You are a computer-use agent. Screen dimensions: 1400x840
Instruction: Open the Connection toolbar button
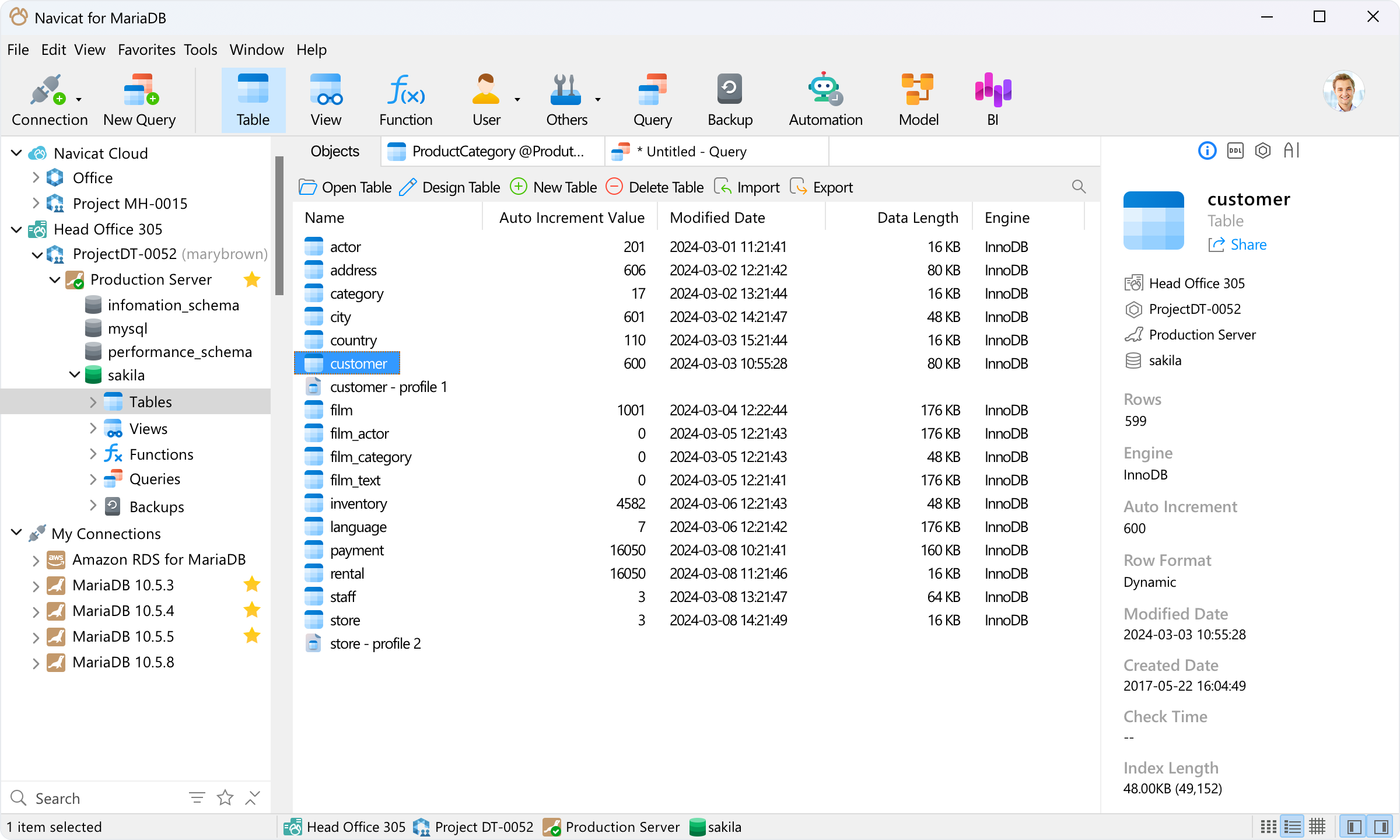[49, 100]
